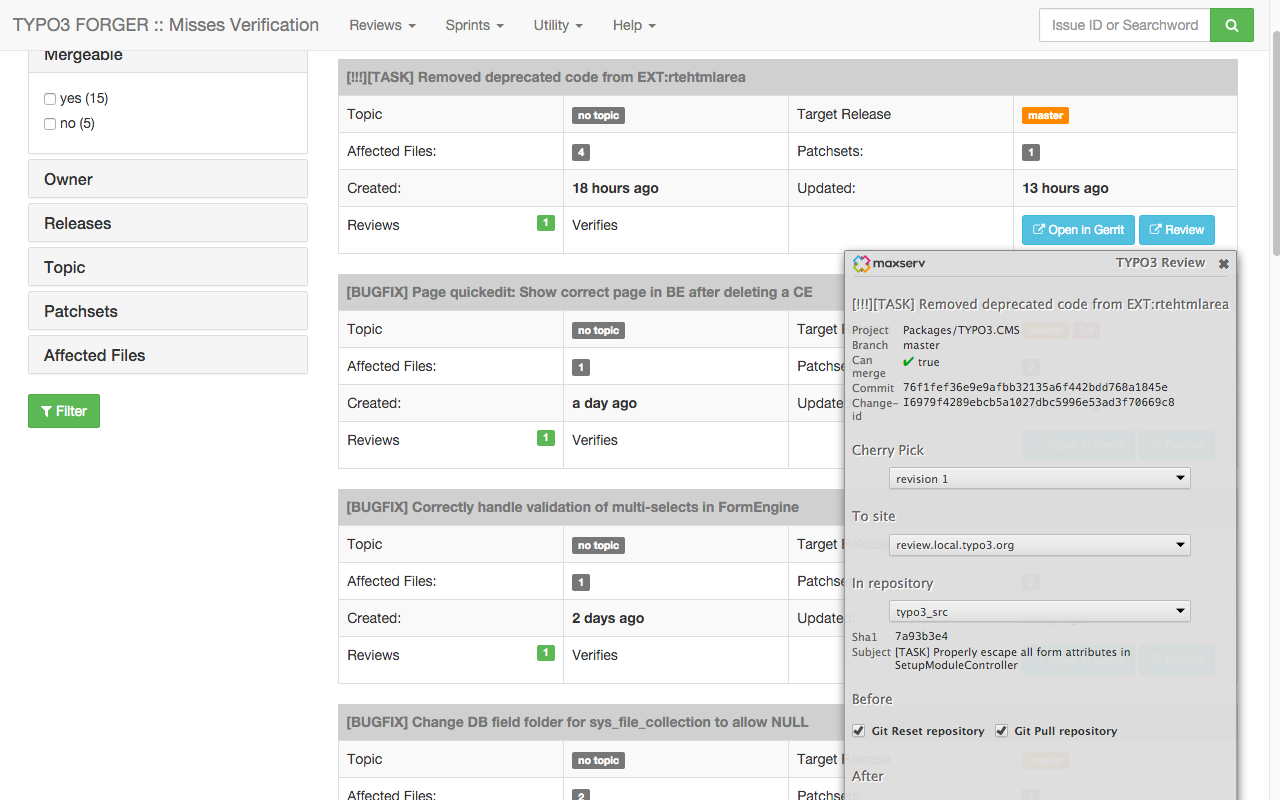This screenshot has width=1280, height=800.
Task: Uncheck Git Reset repository
Action: pos(858,731)
